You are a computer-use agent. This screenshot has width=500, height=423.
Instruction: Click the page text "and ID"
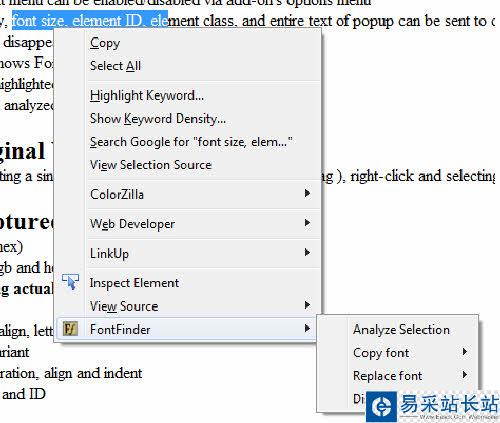pyautogui.click(x=23, y=394)
